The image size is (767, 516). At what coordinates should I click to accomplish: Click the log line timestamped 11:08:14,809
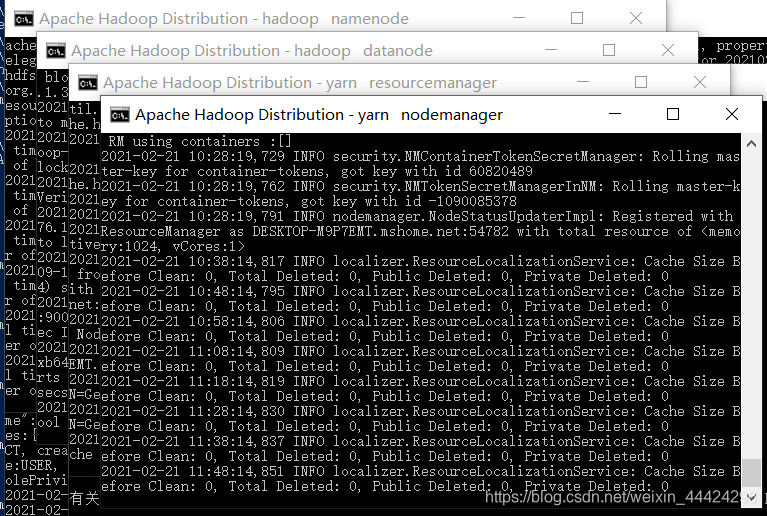pyautogui.click(x=420, y=351)
